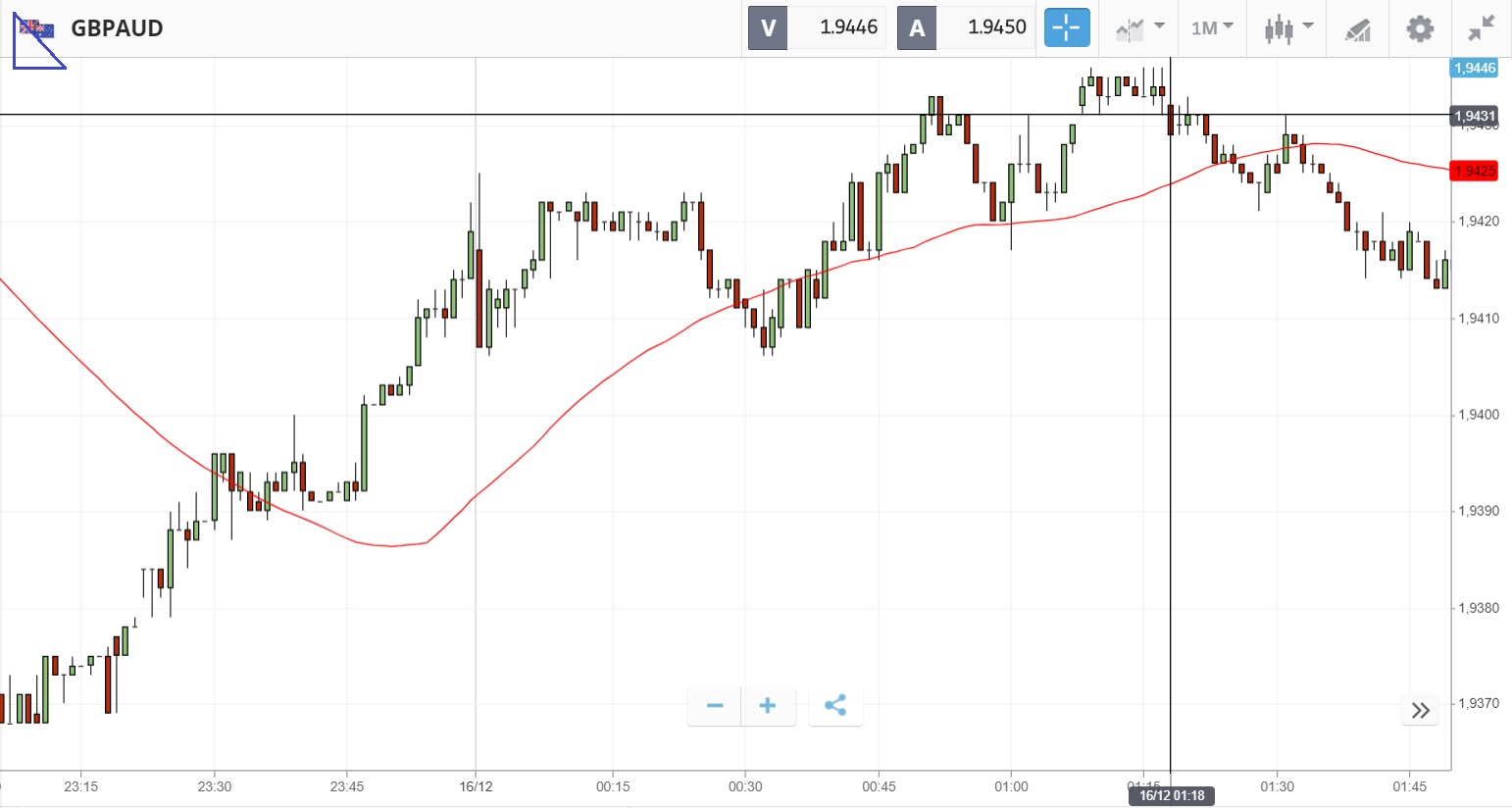Click the 00:30 time axis label
The width and height of the screenshot is (1512, 808).
pyautogui.click(x=745, y=786)
